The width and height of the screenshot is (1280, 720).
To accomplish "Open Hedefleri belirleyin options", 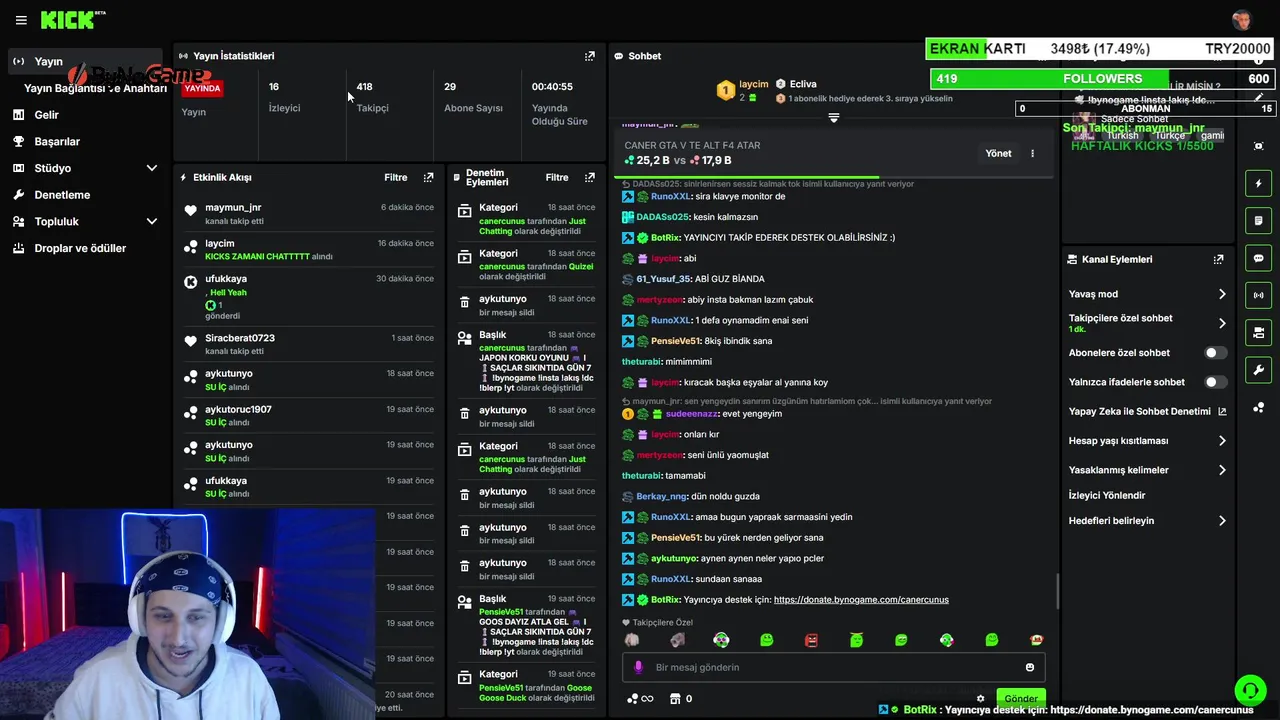I will click(1147, 520).
